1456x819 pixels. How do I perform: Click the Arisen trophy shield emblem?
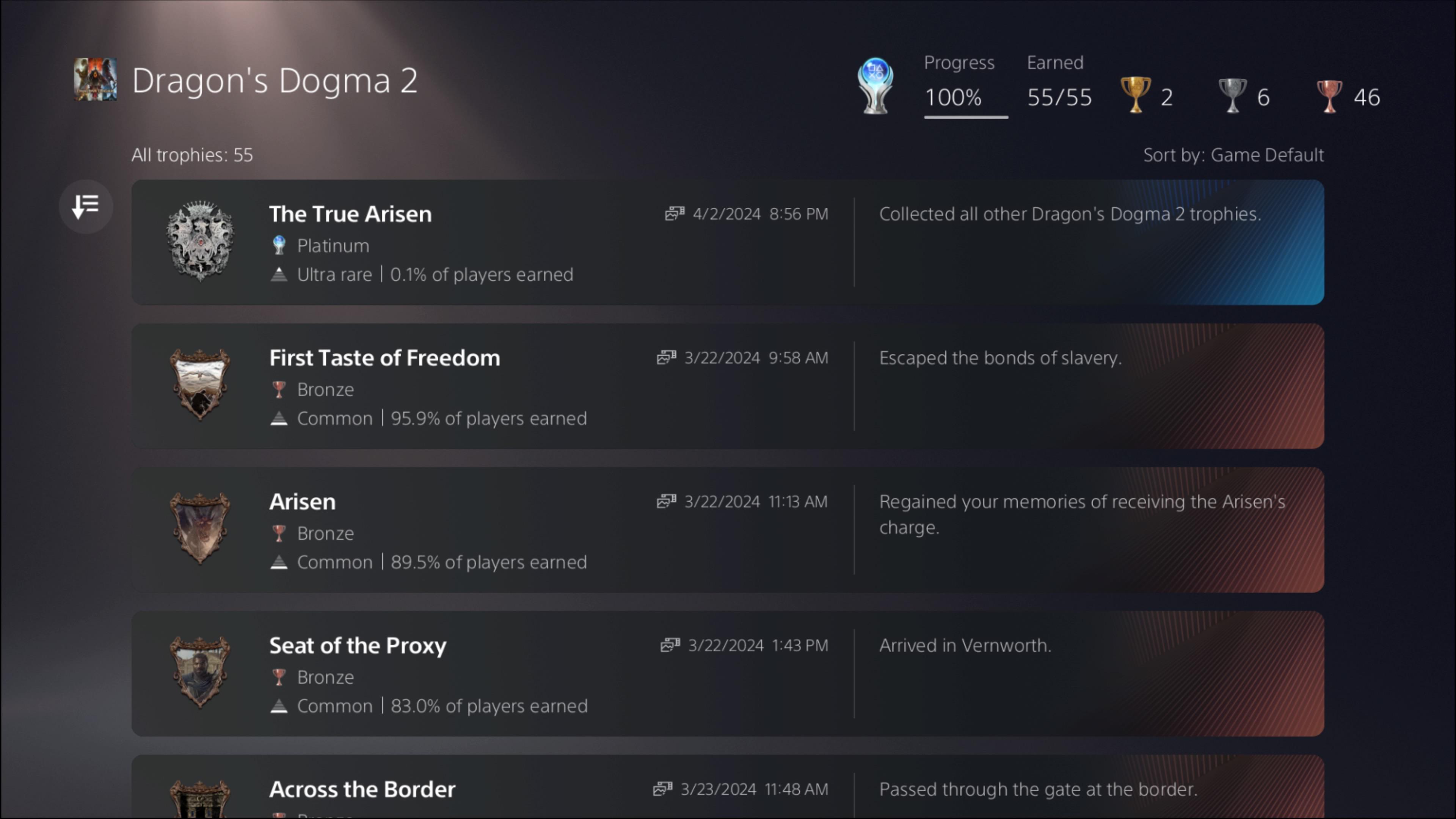coord(200,529)
